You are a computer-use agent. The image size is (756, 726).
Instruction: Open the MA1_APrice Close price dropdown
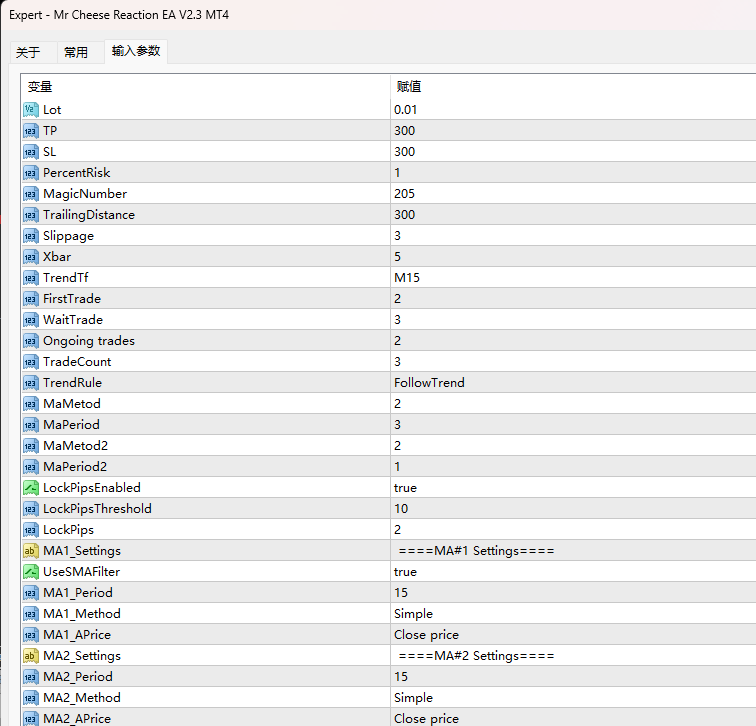573,635
